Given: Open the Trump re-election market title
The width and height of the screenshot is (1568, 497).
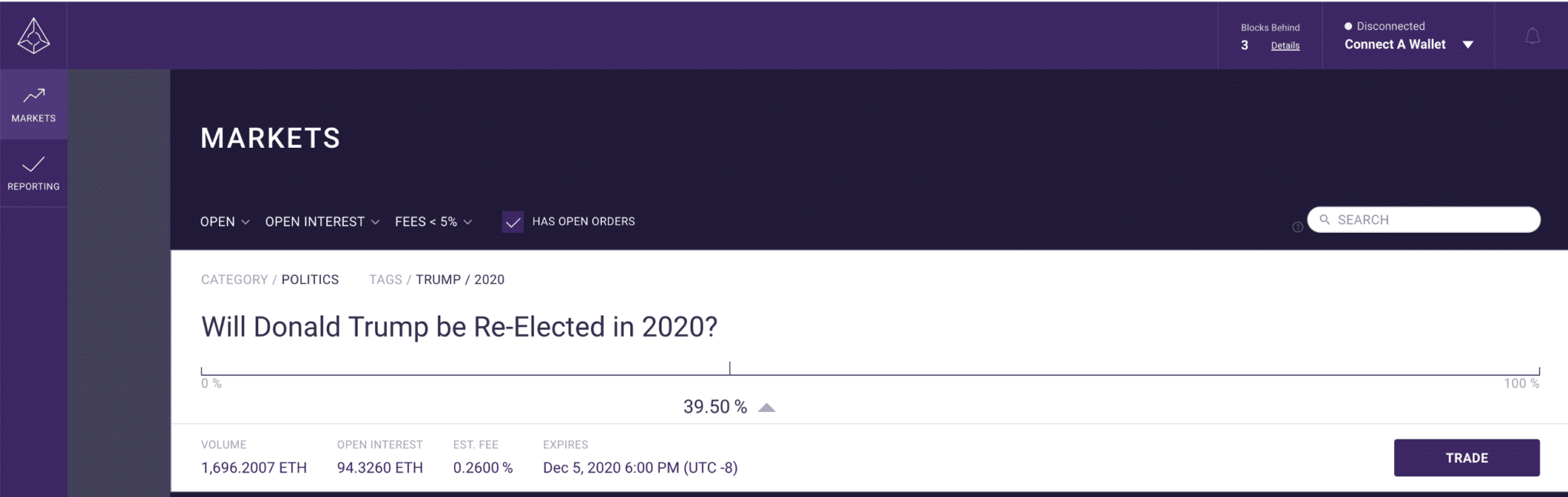Looking at the screenshot, I should 459,327.
